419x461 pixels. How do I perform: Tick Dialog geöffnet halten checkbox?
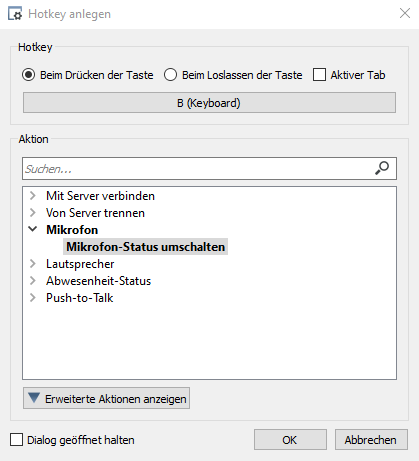pyautogui.click(x=16, y=440)
